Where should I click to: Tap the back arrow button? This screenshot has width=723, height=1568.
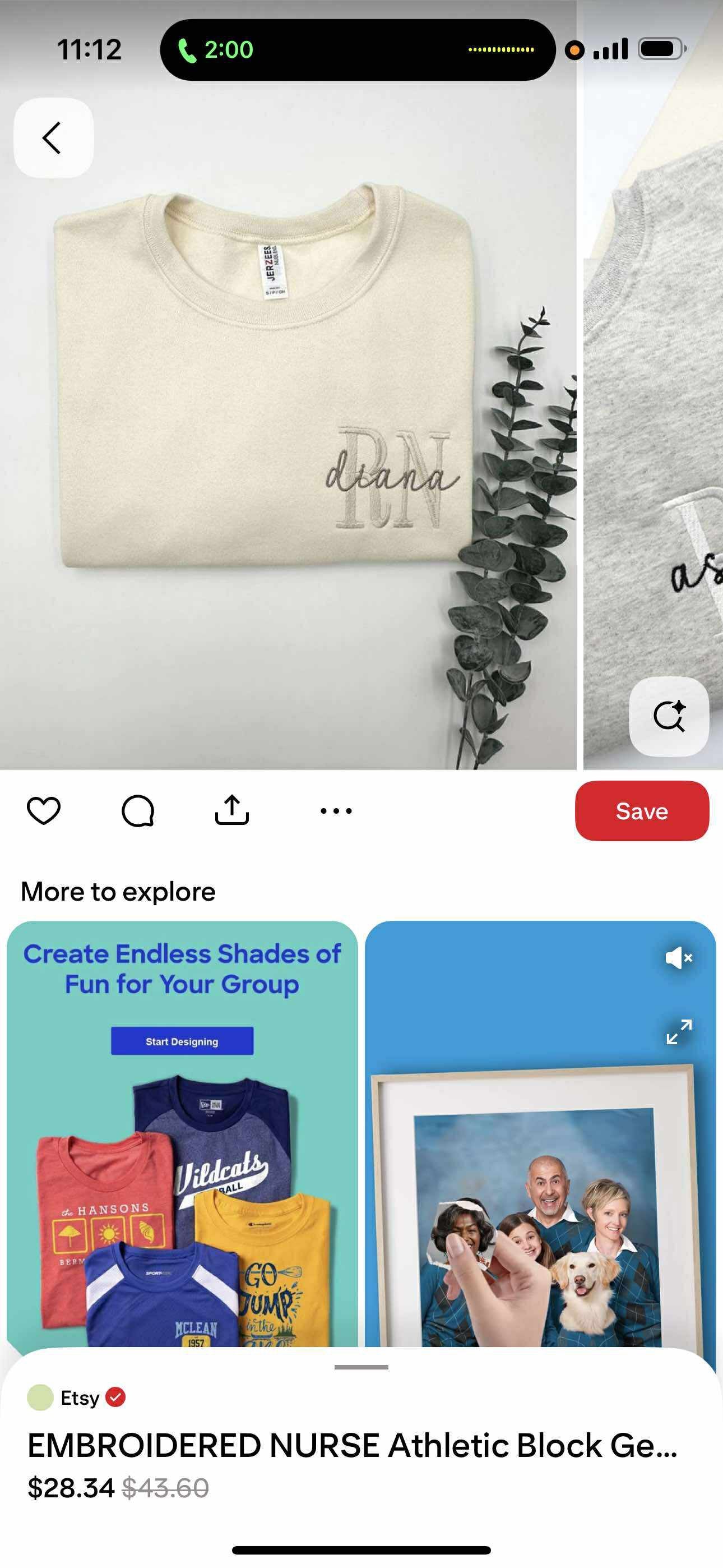(54, 137)
